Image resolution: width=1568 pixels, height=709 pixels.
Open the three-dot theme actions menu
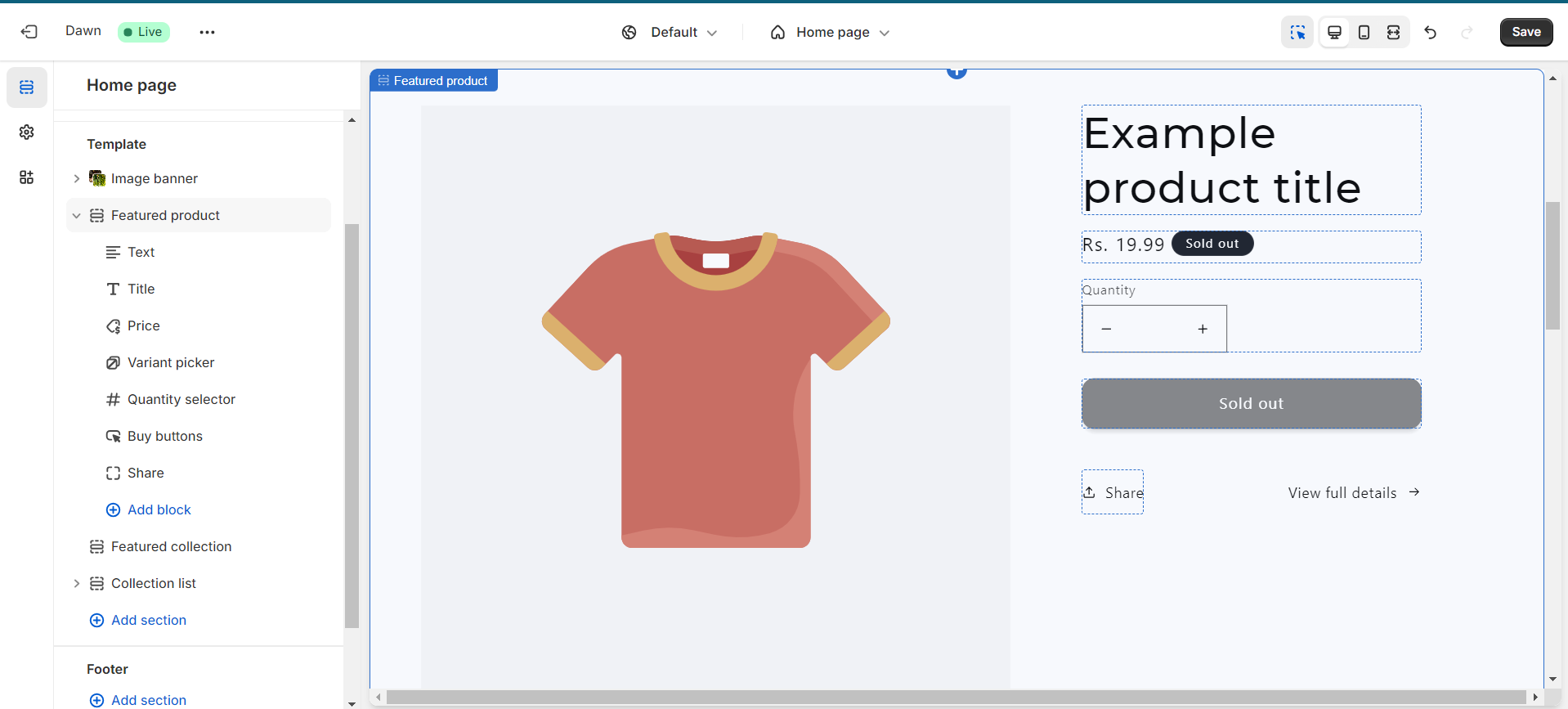(x=207, y=33)
